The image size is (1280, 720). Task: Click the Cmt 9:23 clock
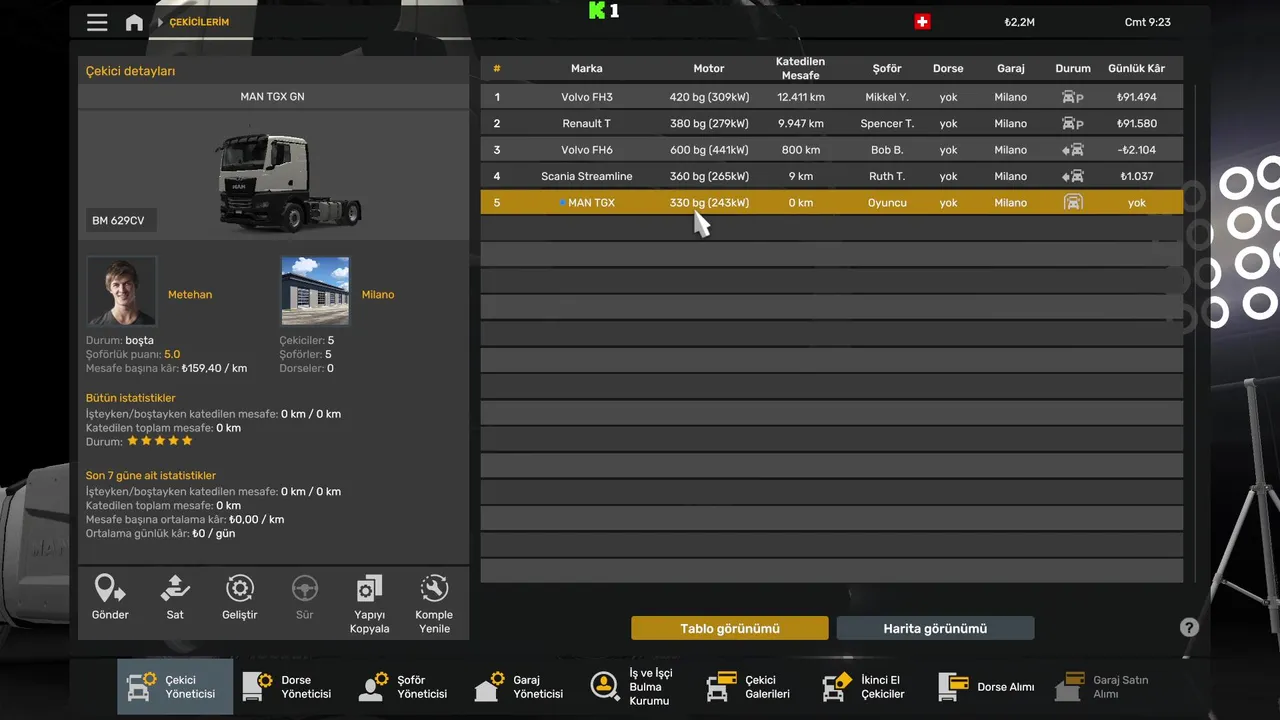(1148, 22)
